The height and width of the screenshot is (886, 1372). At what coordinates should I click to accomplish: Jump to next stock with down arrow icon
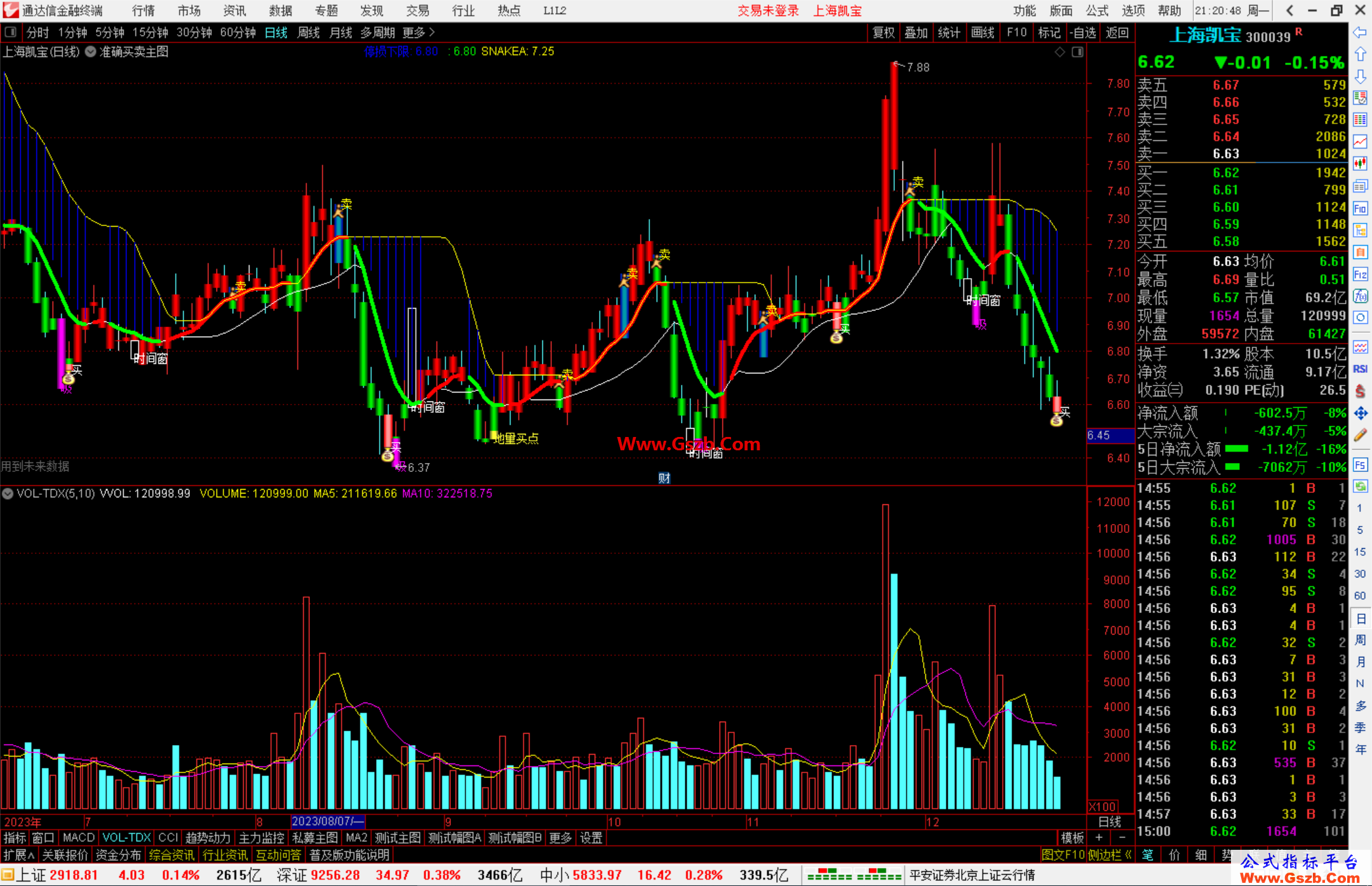[1360, 77]
